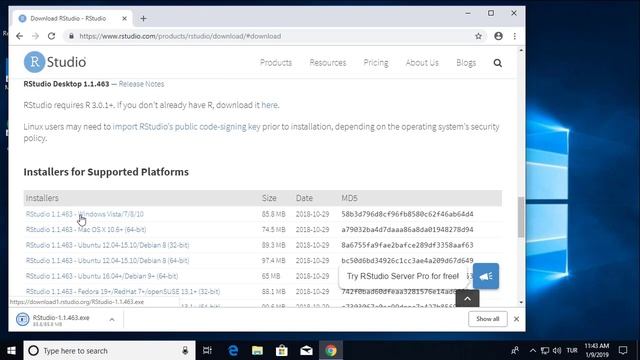
Task: Open the People icon in the system tray
Action: coord(515,351)
